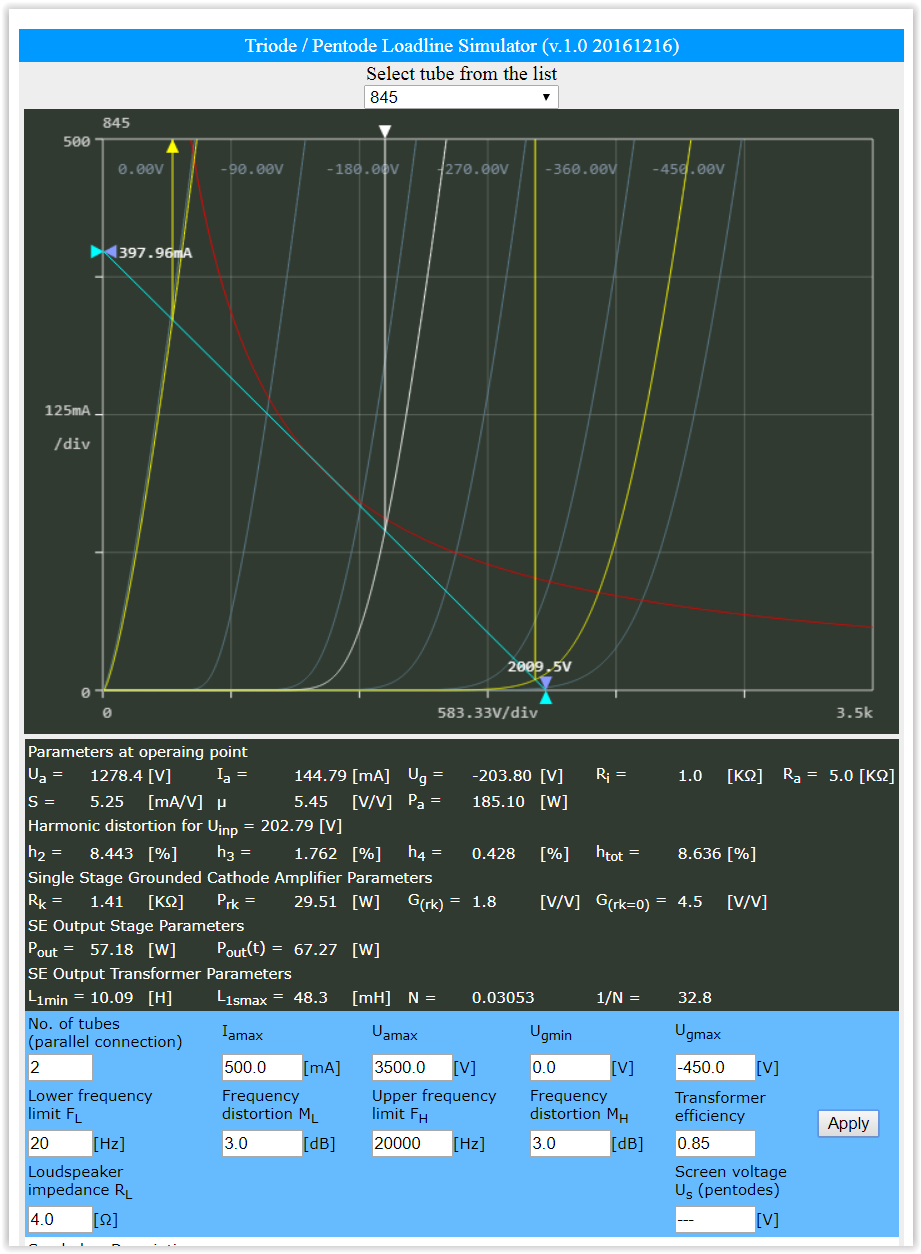Click the white triangle marker atop the chart
Image resolution: width=921 pixels, height=1254 pixels.
pos(385,131)
